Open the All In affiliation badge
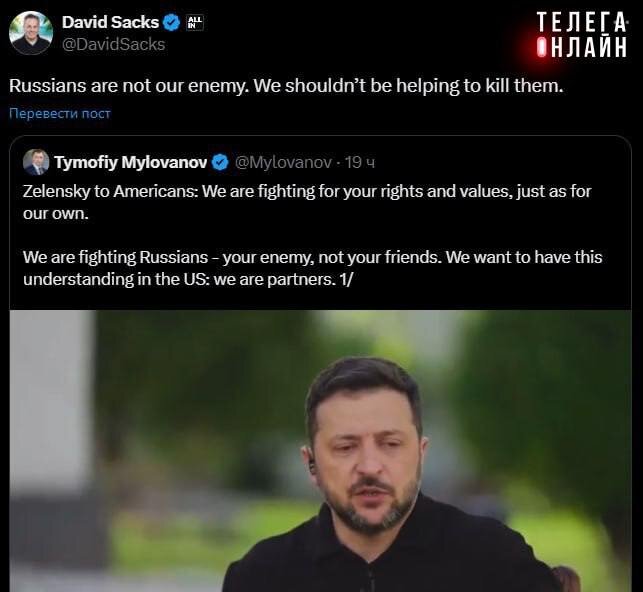The width and height of the screenshot is (643, 592). pyautogui.click(x=195, y=22)
